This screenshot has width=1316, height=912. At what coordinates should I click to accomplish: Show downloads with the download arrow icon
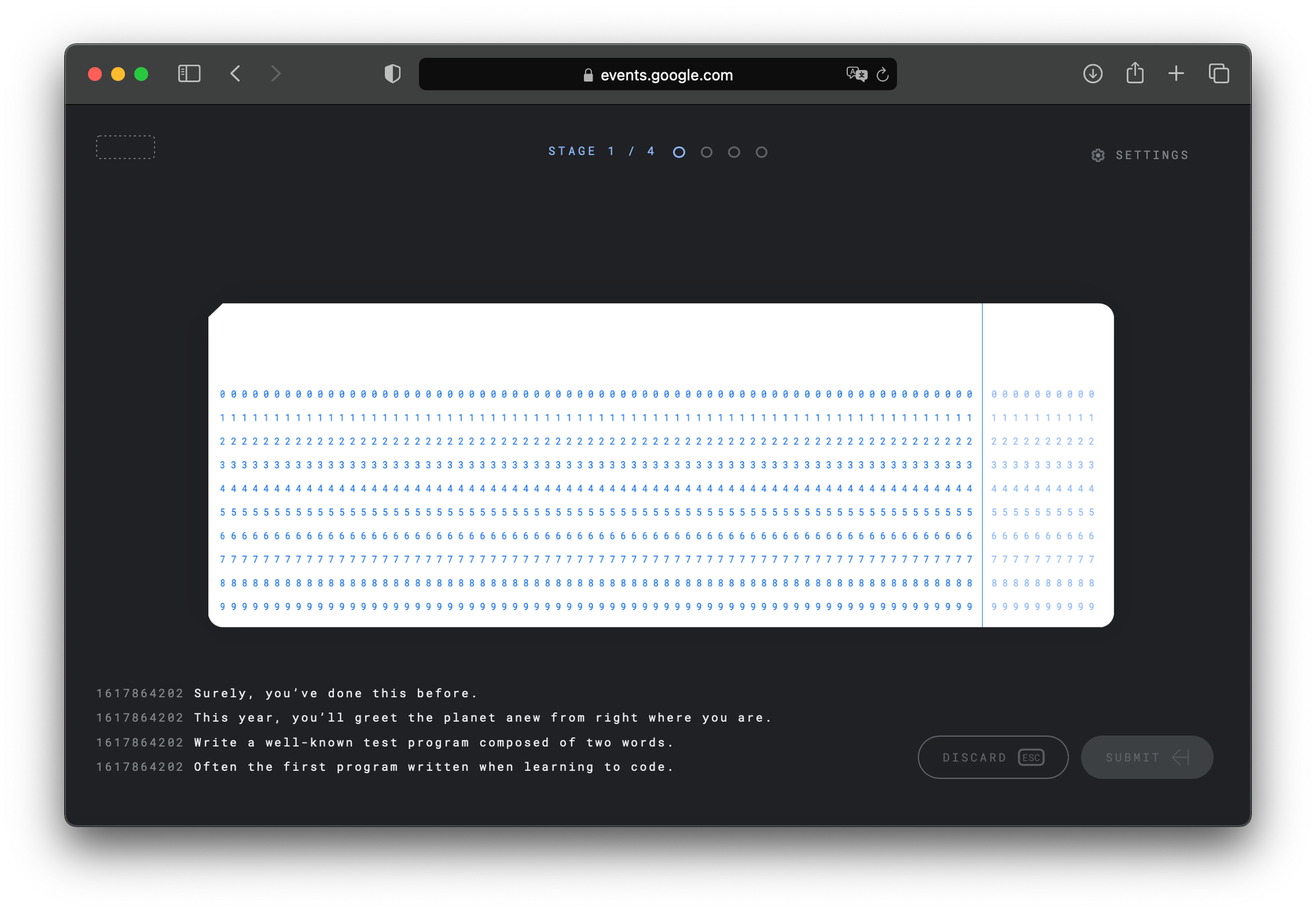point(1093,74)
